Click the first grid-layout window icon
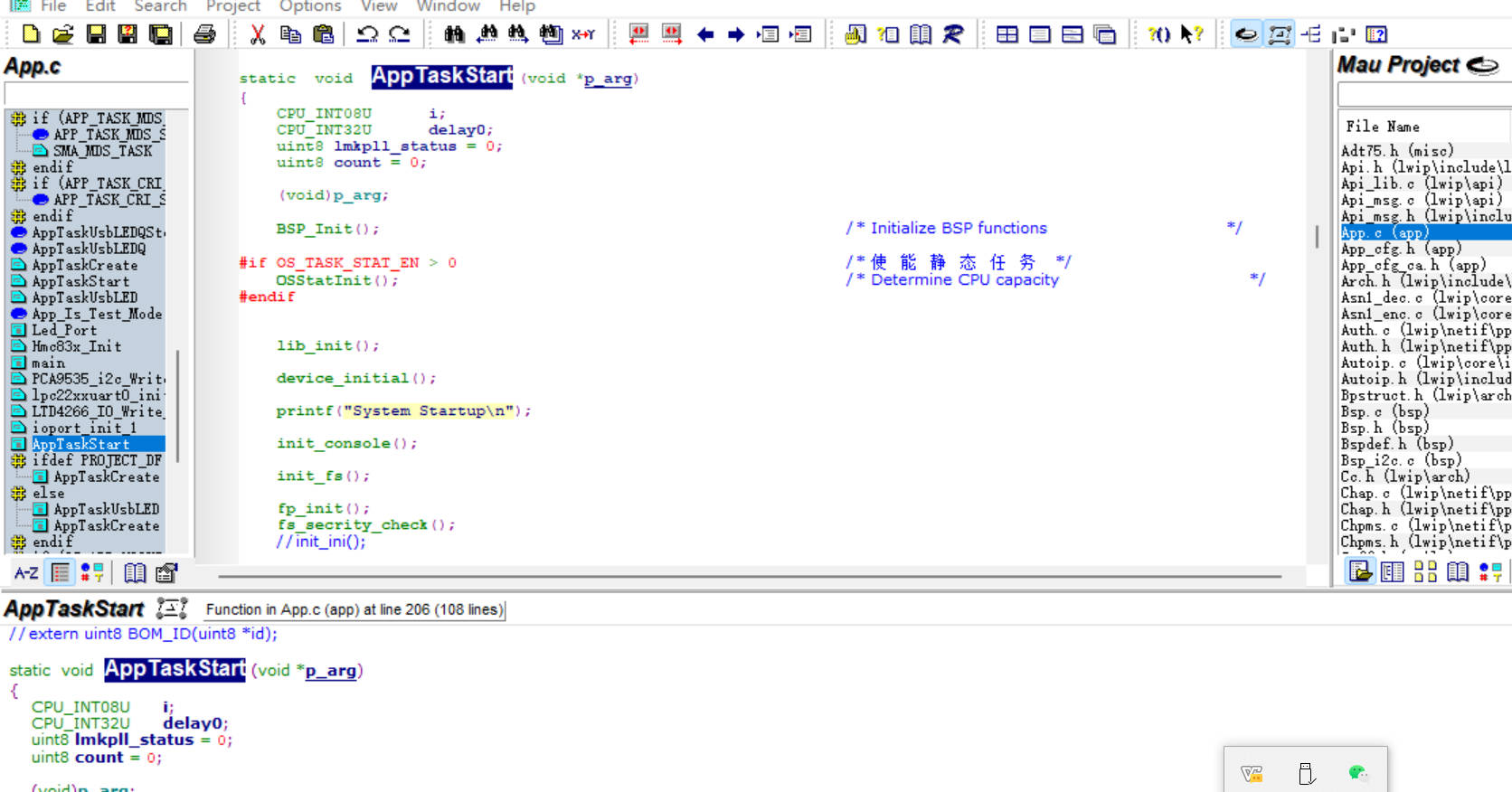 pyautogui.click(x=1007, y=34)
